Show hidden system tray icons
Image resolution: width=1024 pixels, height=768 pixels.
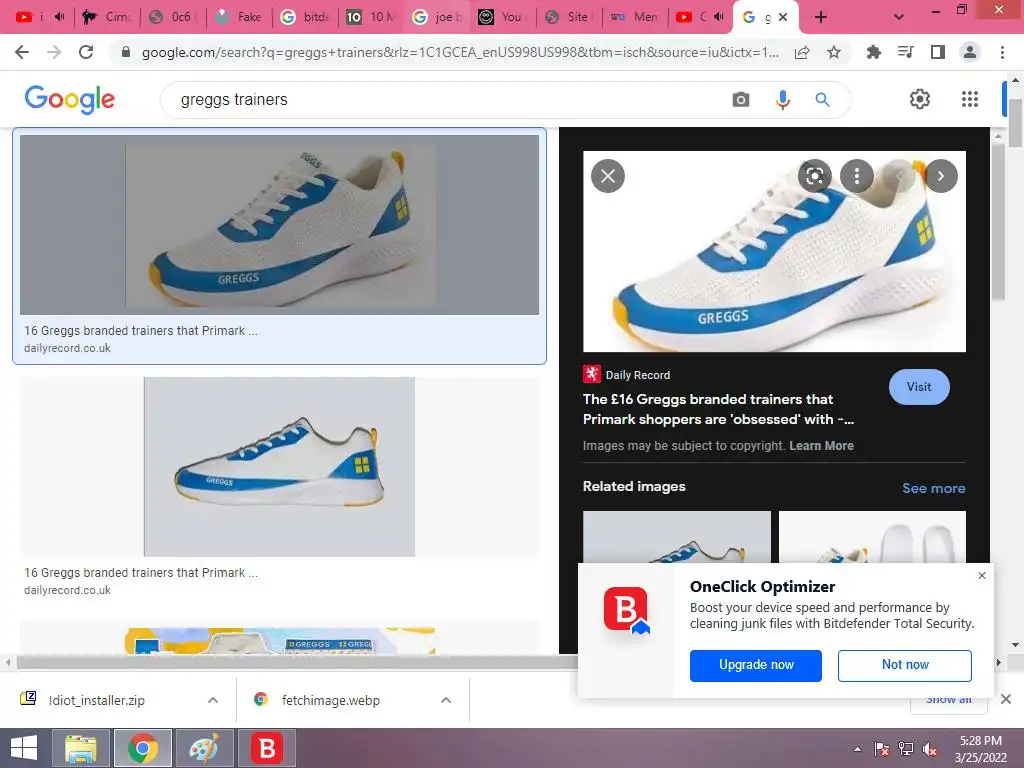pos(857,749)
